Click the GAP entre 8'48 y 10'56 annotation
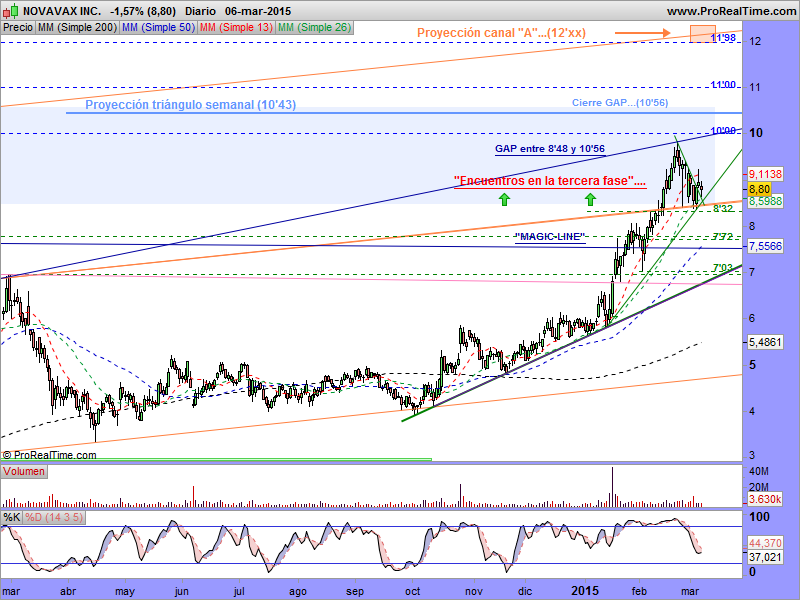 click(550, 149)
